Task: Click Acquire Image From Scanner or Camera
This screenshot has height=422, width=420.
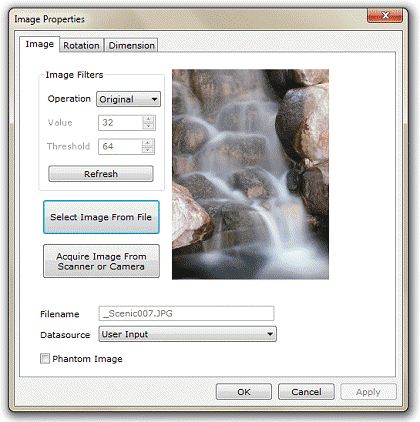Action: coord(101,261)
